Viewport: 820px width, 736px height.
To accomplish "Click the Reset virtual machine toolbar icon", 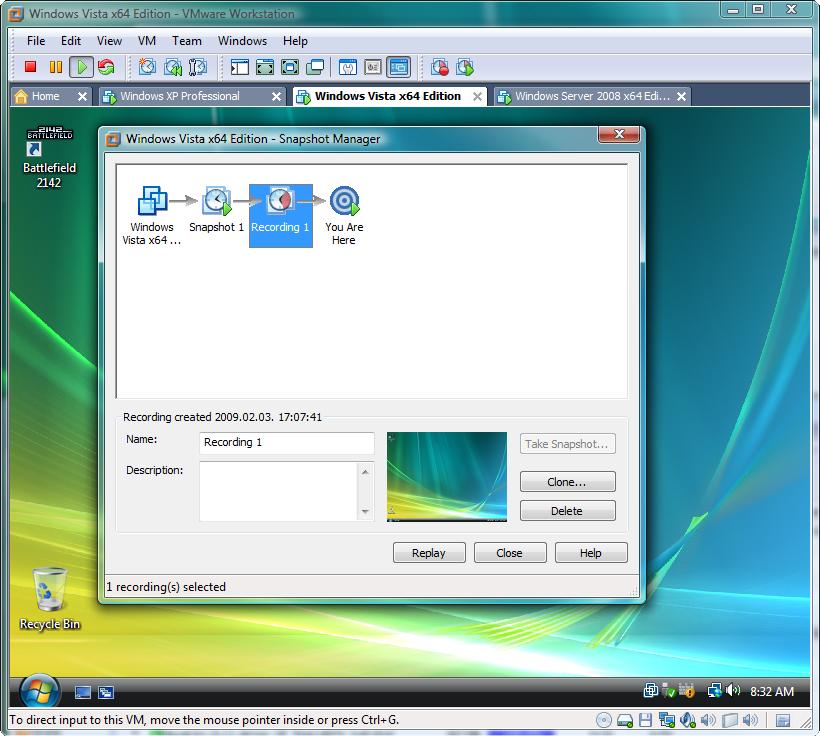I will 106,67.
